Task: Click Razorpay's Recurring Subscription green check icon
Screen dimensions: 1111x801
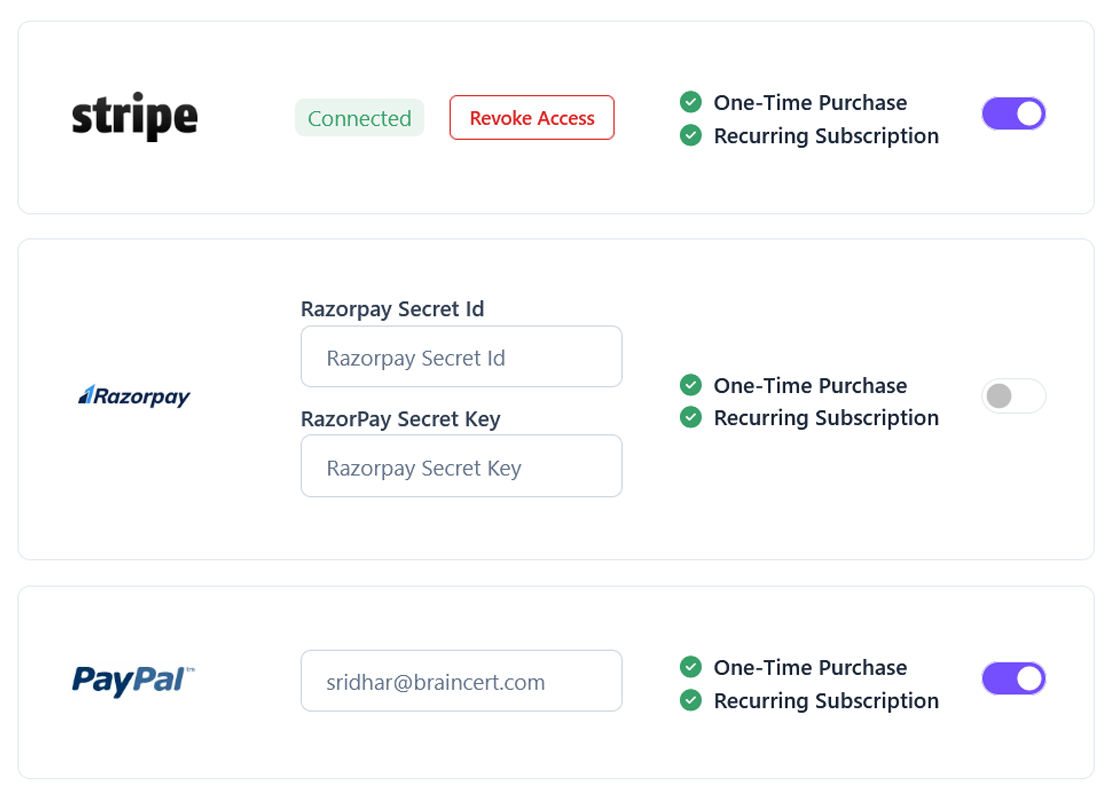Action: [690, 417]
